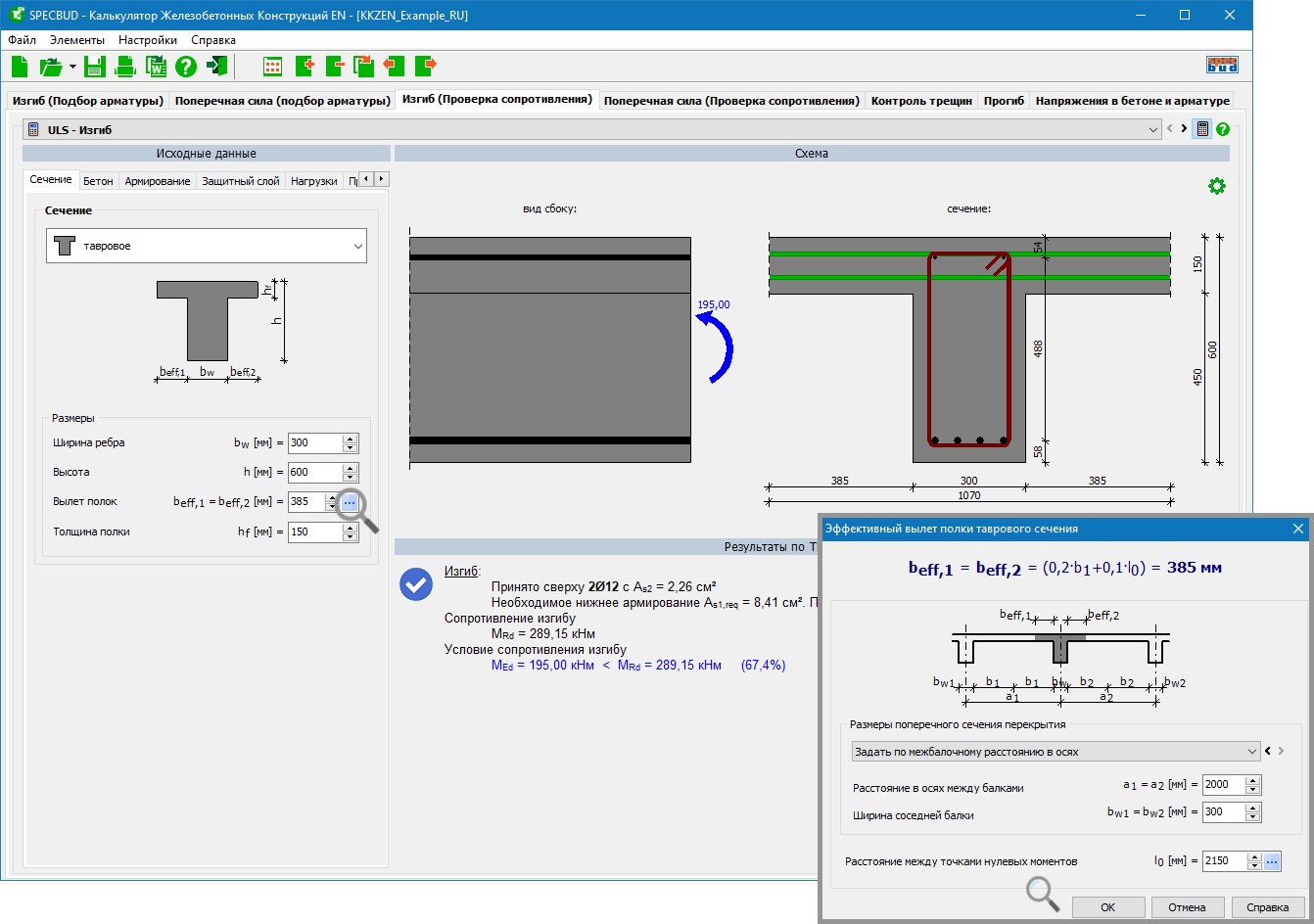Print the project using the printer icon
The height and width of the screenshot is (924, 1314).
click(x=125, y=67)
